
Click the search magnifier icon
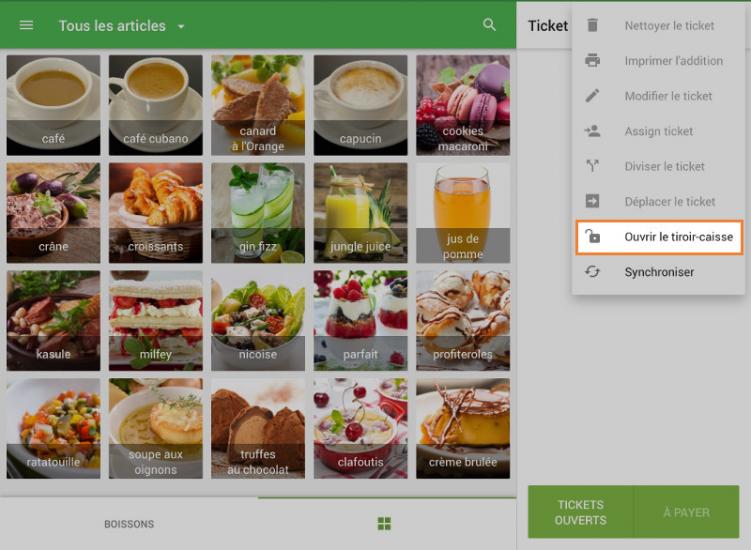click(489, 25)
